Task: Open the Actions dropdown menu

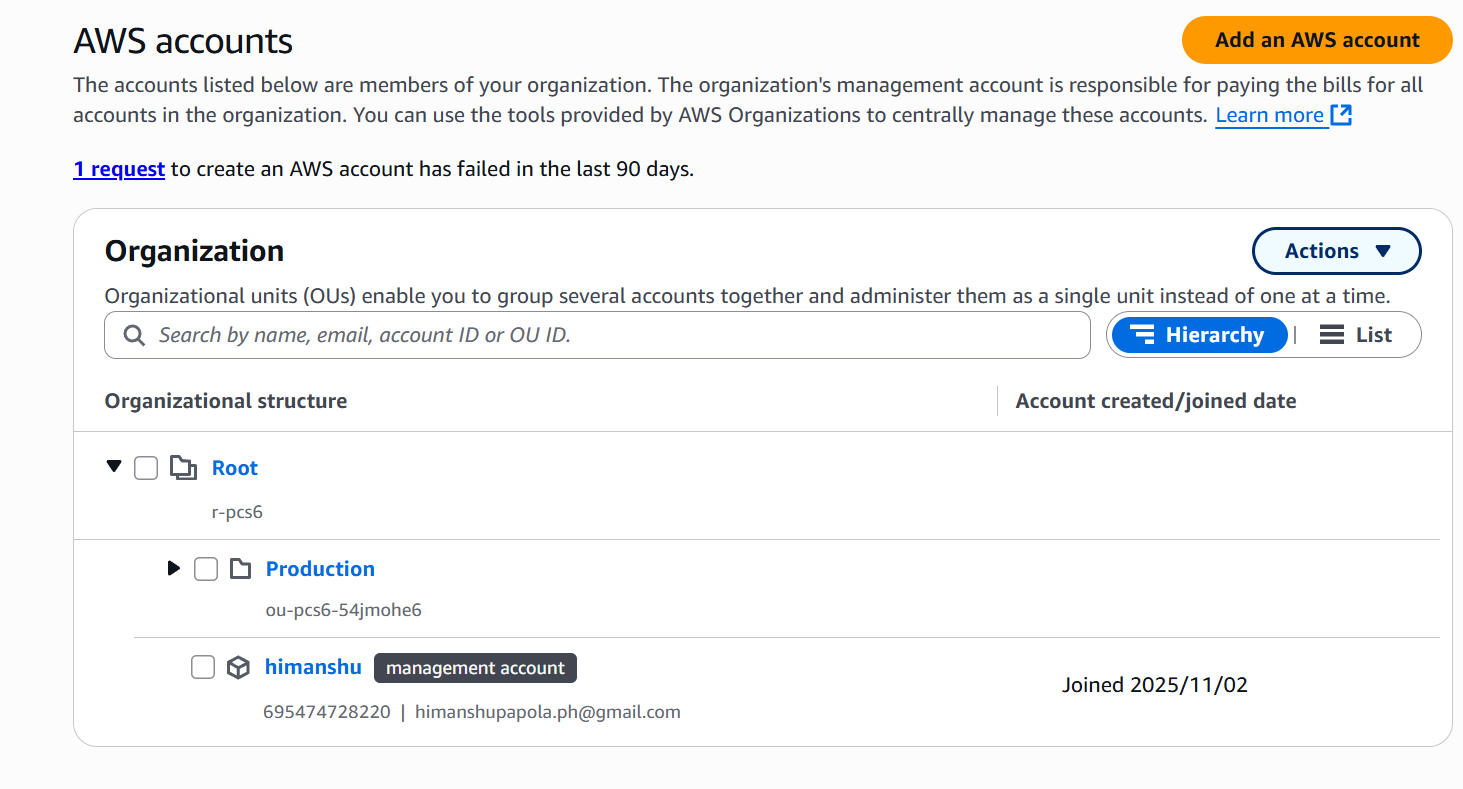Action: click(1336, 251)
